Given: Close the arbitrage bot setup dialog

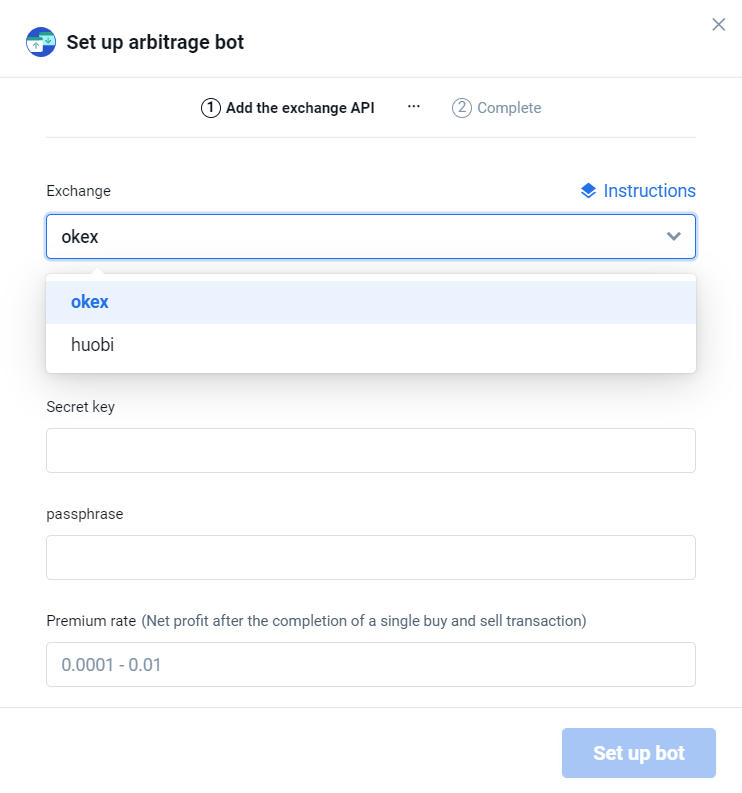Looking at the screenshot, I should 718,25.
